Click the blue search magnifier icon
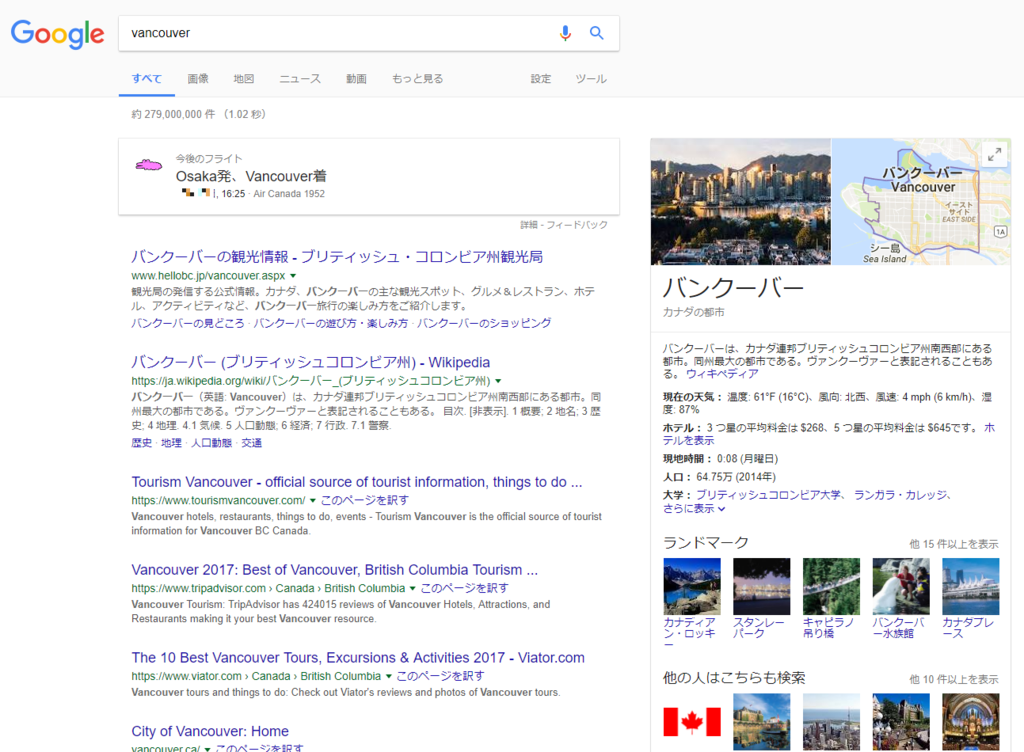The width and height of the screenshot is (1024, 752). pyautogui.click(x=596, y=33)
